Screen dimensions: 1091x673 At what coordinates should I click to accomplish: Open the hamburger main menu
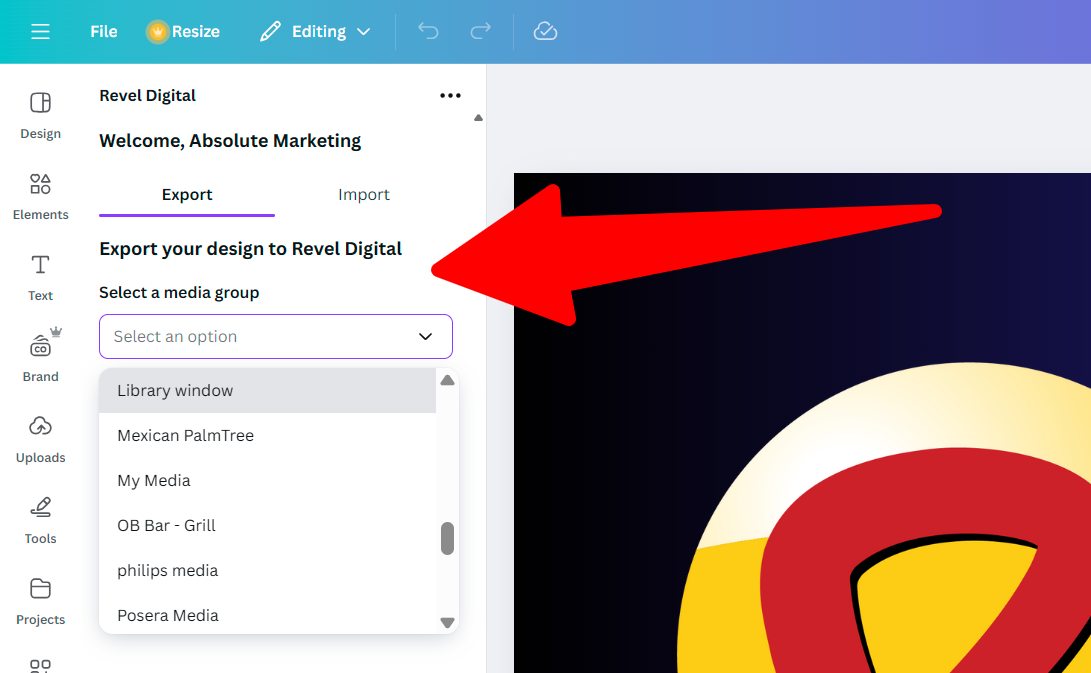coord(40,31)
